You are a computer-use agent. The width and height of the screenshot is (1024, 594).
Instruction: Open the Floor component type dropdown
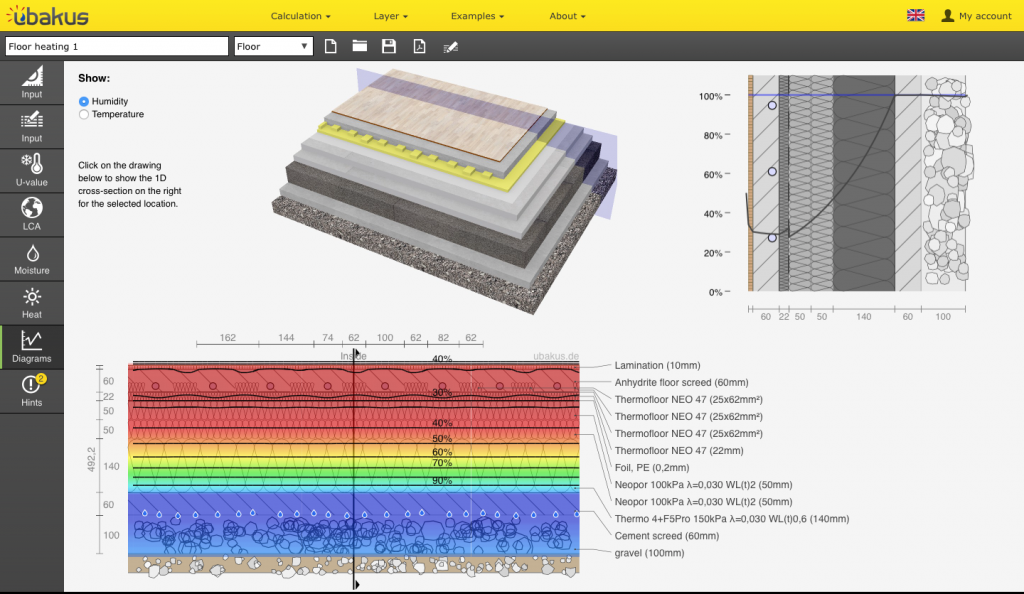(273, 47)
